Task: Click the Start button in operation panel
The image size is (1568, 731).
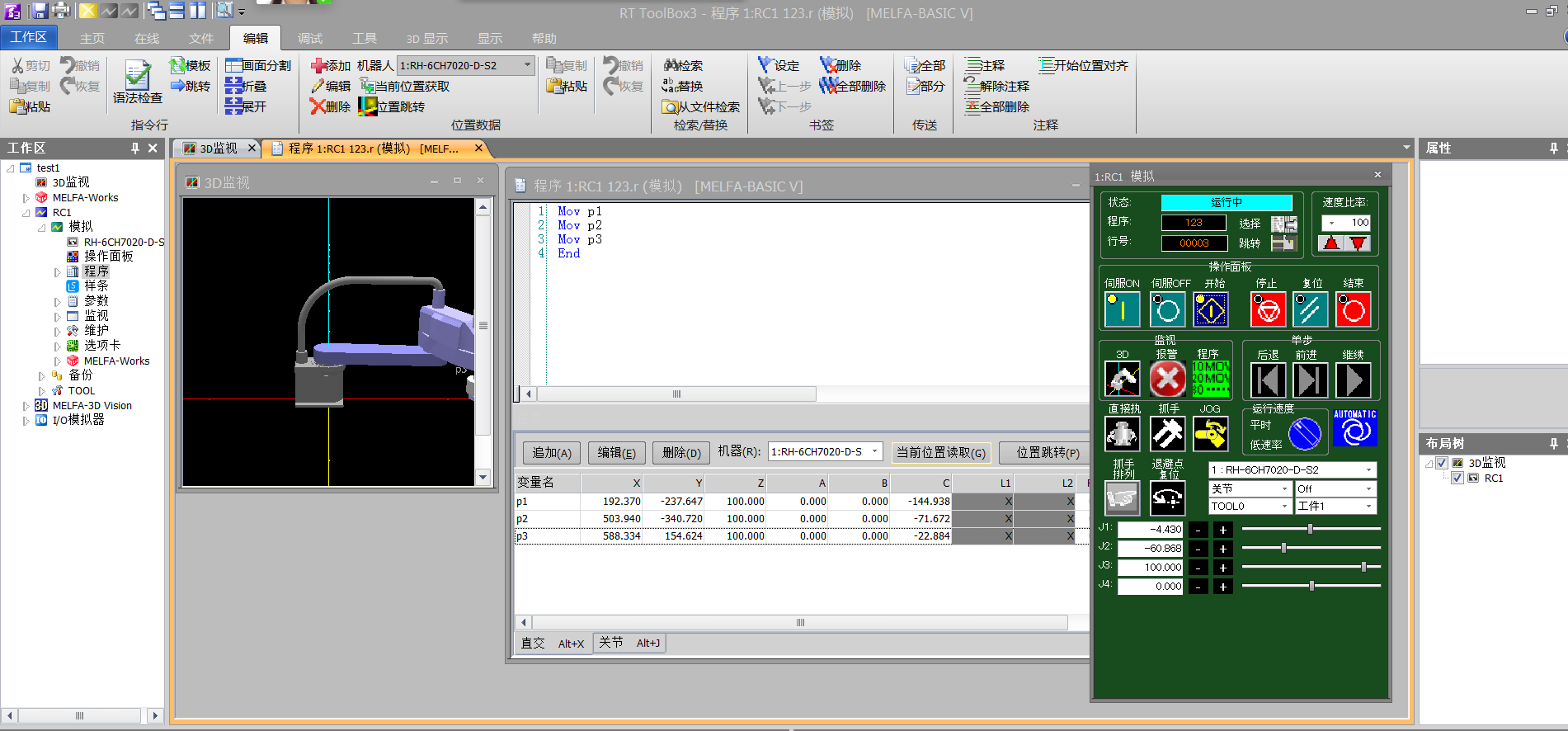Action: tap(1211, 310)
